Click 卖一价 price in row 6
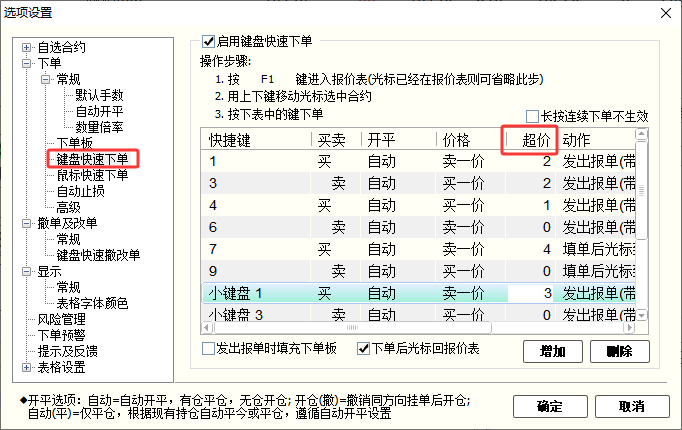The height and width of the screenshot is (430, 682). point(463,227)
